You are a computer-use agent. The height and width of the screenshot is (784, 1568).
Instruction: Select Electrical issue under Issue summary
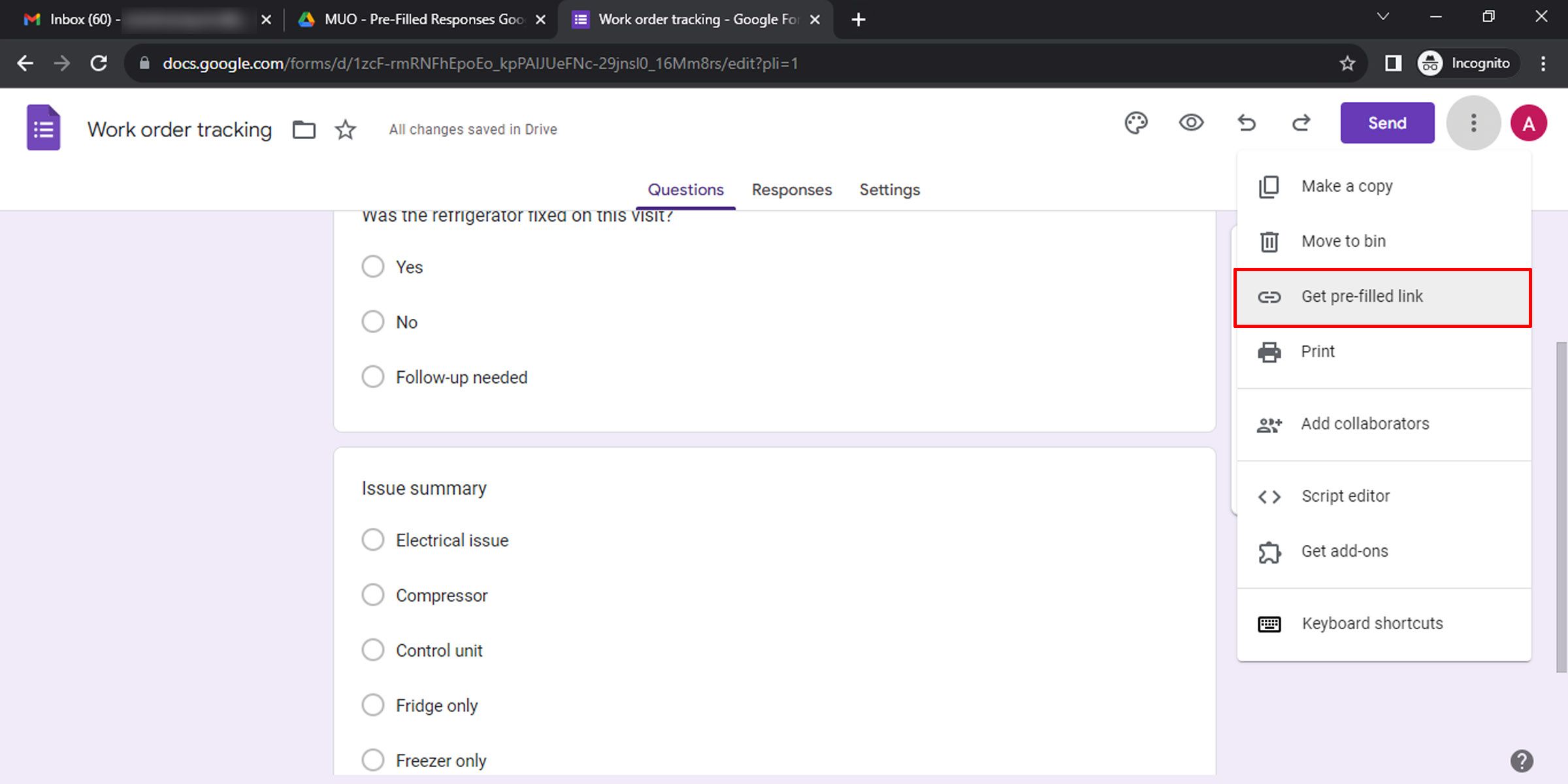[372, 539]
